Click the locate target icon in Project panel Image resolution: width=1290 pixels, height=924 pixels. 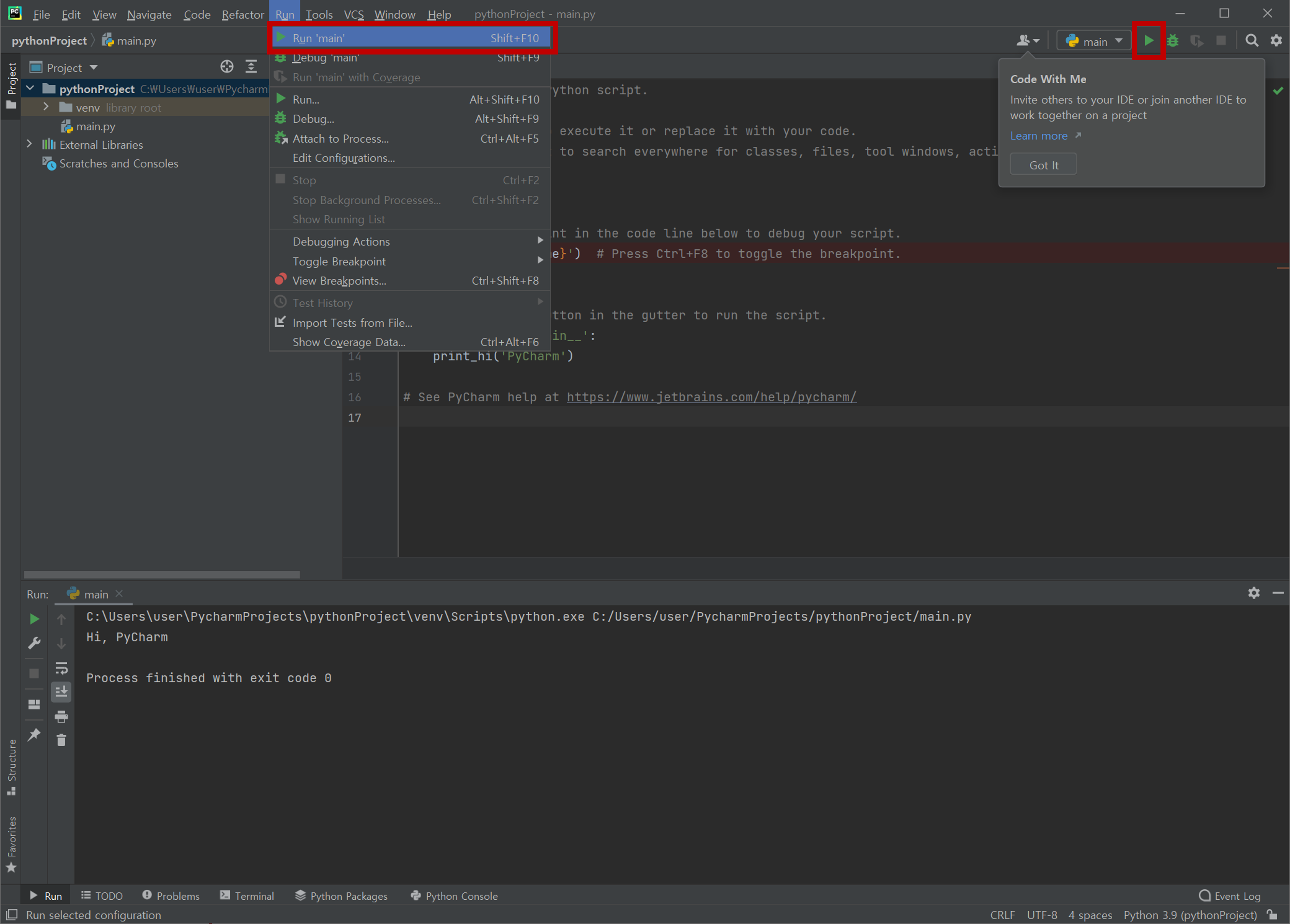click(226, 67)
